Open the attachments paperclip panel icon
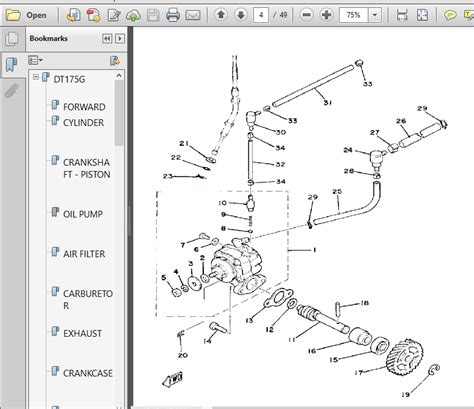This screenshot has width=474, height=409. pyautogui.click(x=12, y=90)
